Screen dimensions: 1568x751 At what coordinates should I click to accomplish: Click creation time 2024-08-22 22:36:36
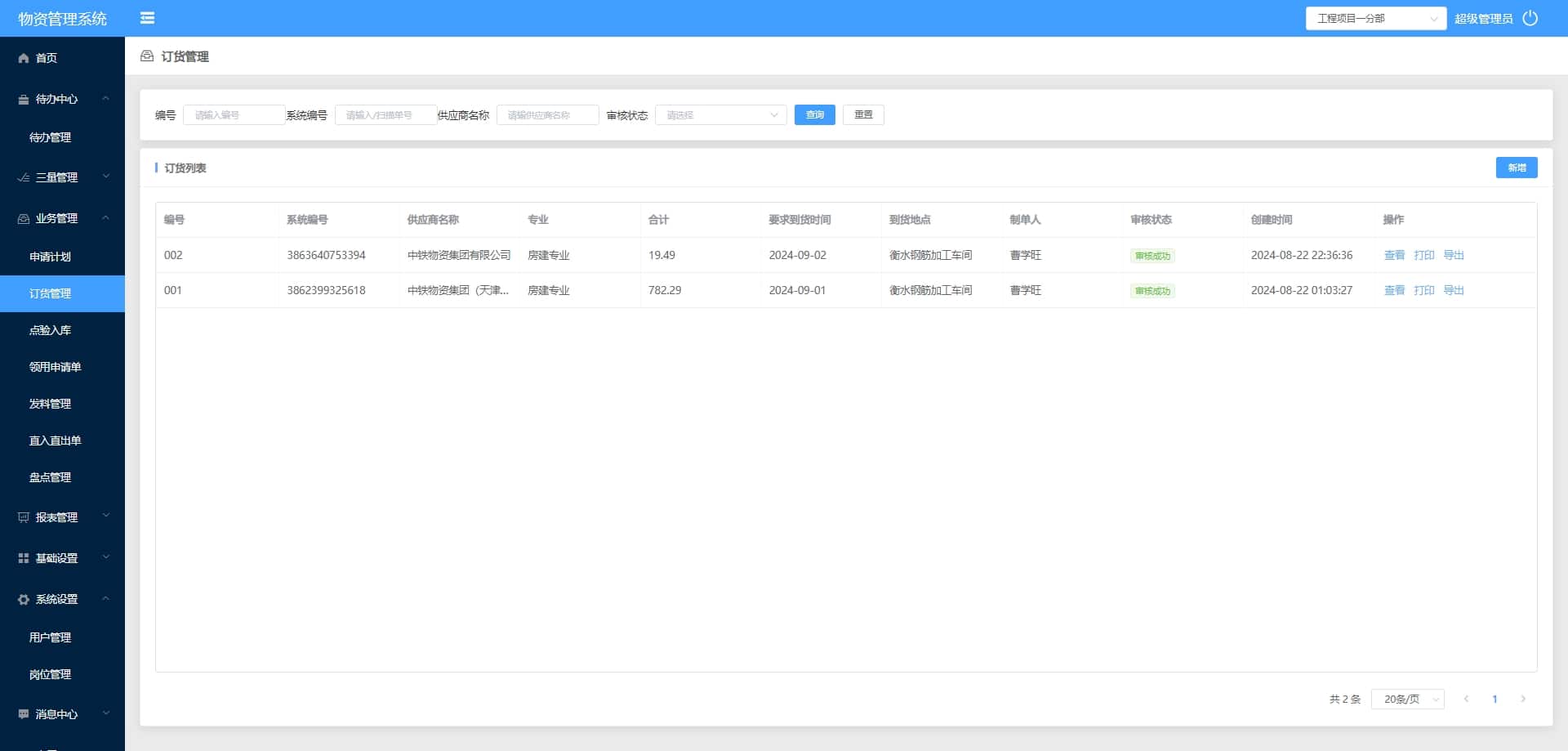(1302, 255)
